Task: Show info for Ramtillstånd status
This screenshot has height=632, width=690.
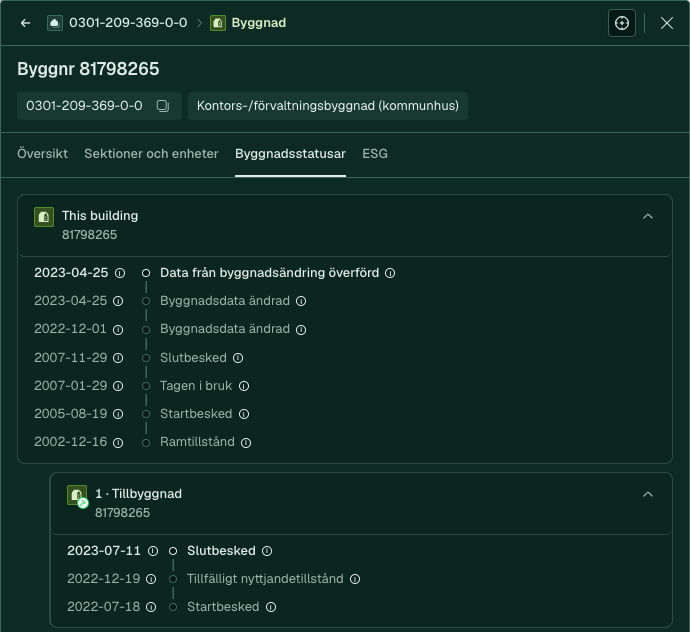Action: point(246,443)
